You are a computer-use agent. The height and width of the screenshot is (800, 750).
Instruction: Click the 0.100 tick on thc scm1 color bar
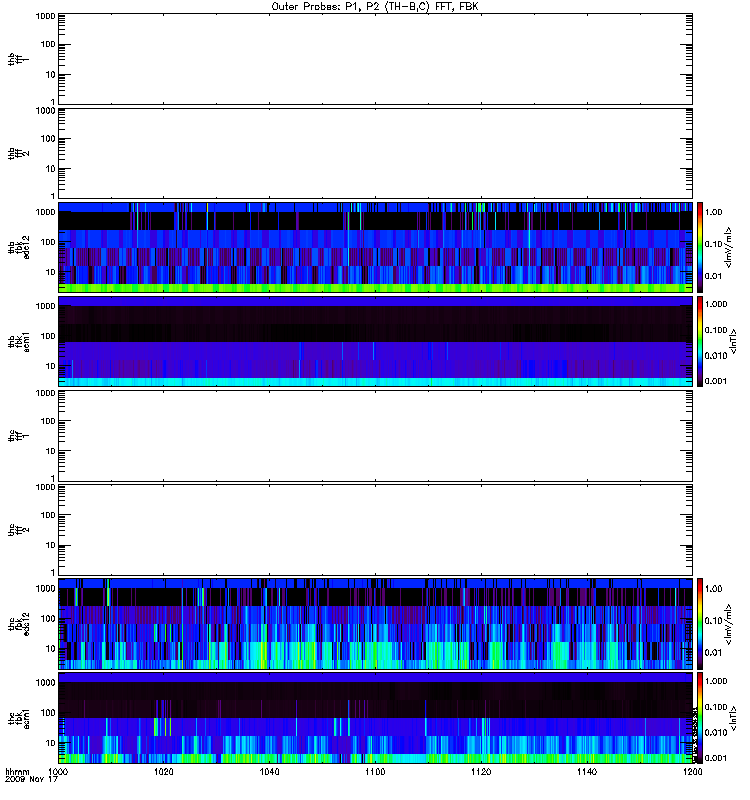(716, 707)
